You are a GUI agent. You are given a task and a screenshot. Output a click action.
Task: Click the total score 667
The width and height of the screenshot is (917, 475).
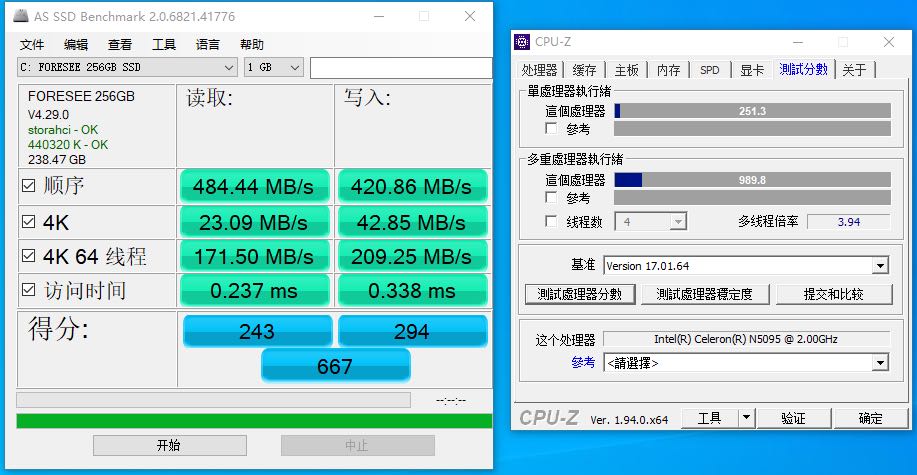tap(336, 366)
